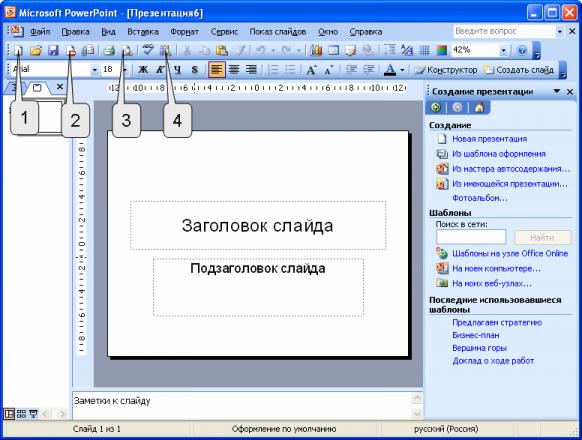The width and height of the screenshot is (582, 440).
Task: Save presentation with floppy disk icon
Action: [x=53, y=50]
